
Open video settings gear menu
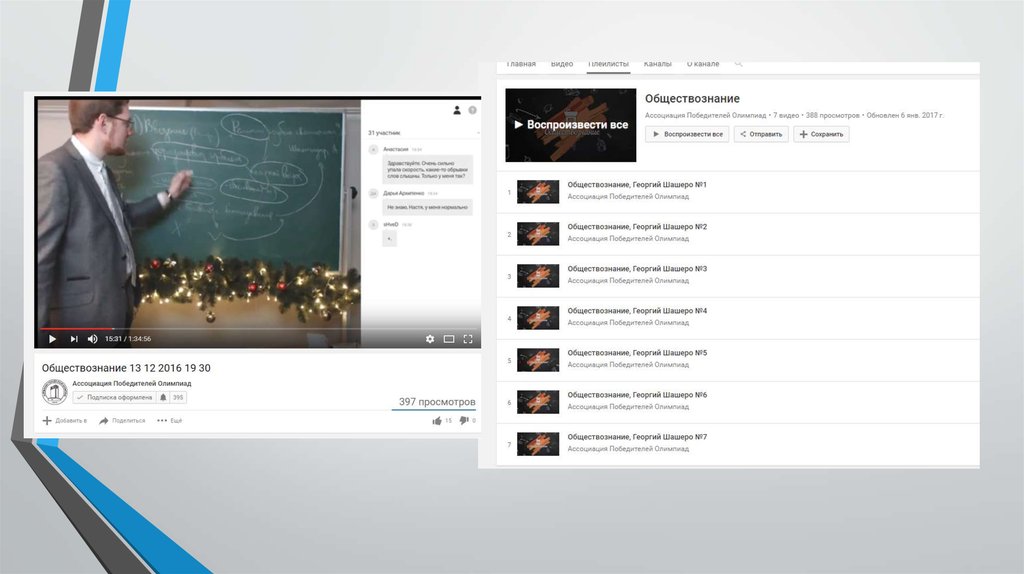[x=430, y=339]
